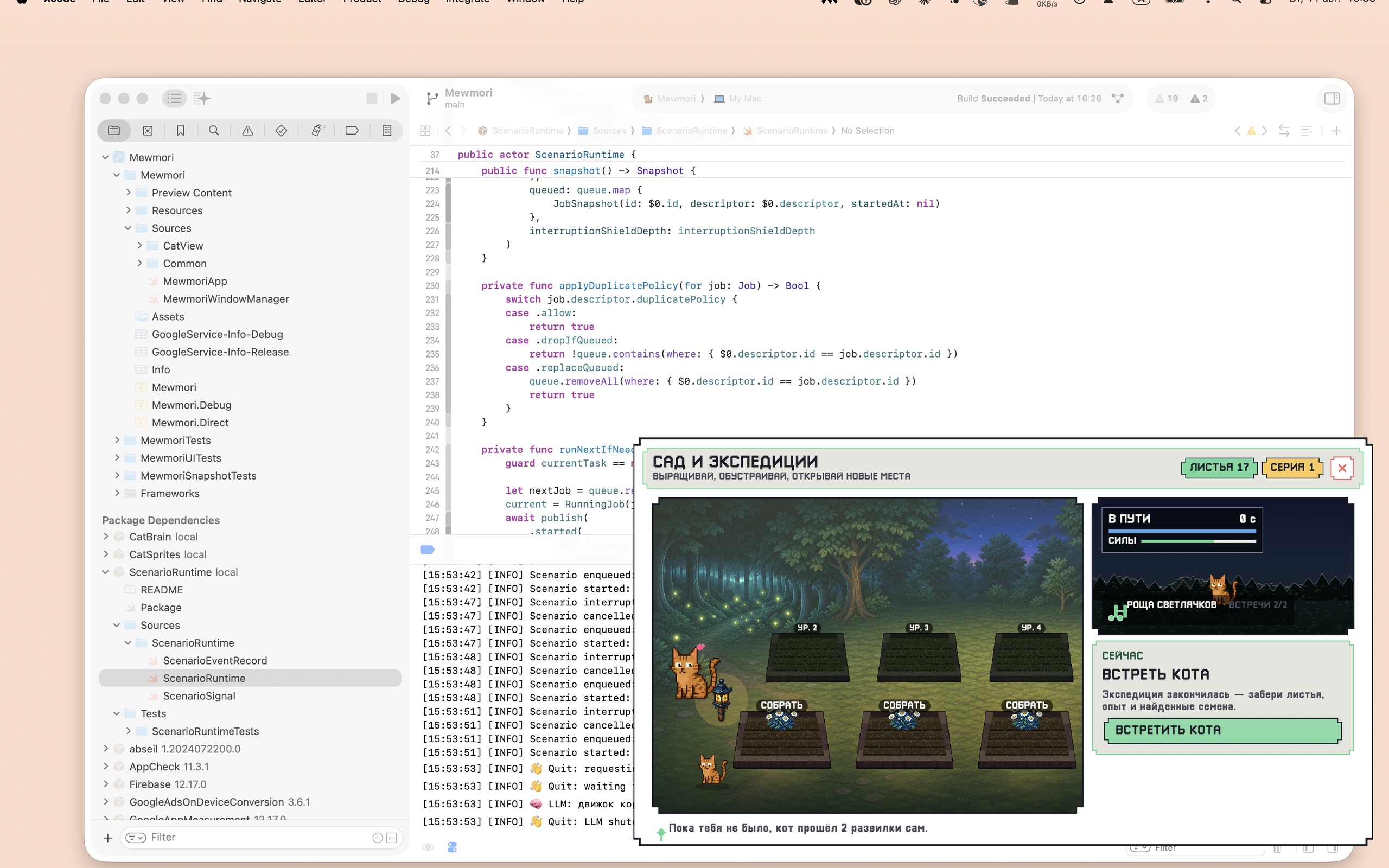Open the coding assistant sparkle icon
The image size is (1389, 868).
coord(201,98)
